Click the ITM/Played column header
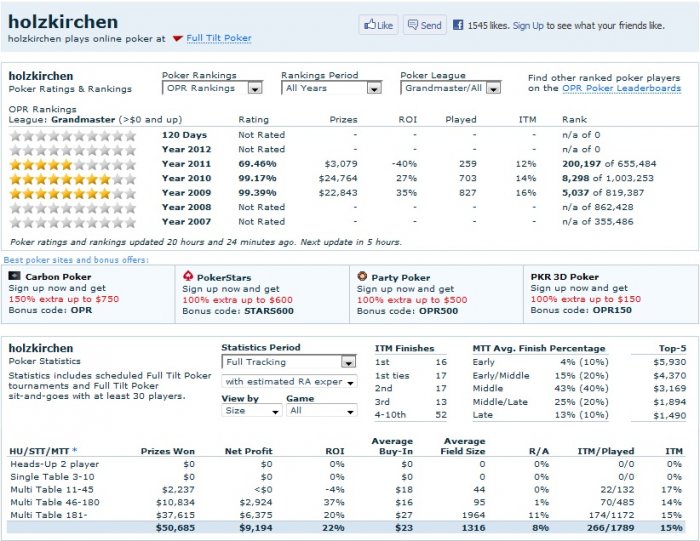 point(605,451)
